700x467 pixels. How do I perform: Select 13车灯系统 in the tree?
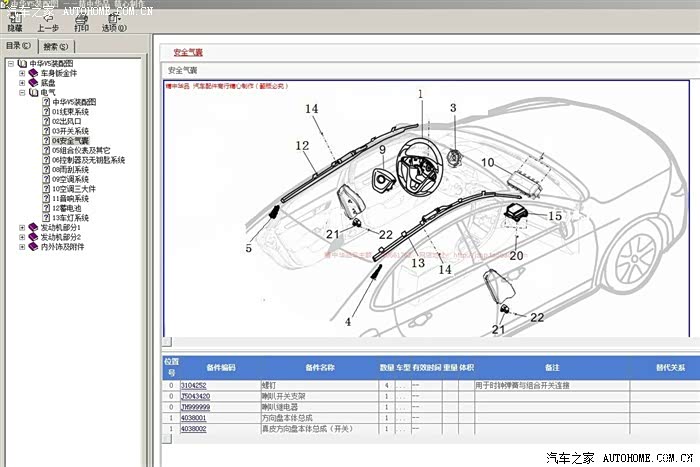[x=70, y=218]
